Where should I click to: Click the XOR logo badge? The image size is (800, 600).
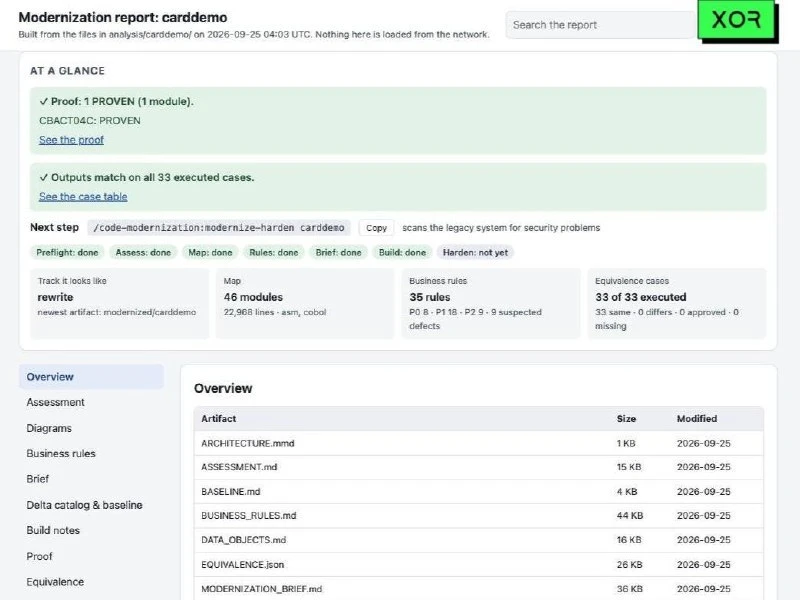pos(737,20)
